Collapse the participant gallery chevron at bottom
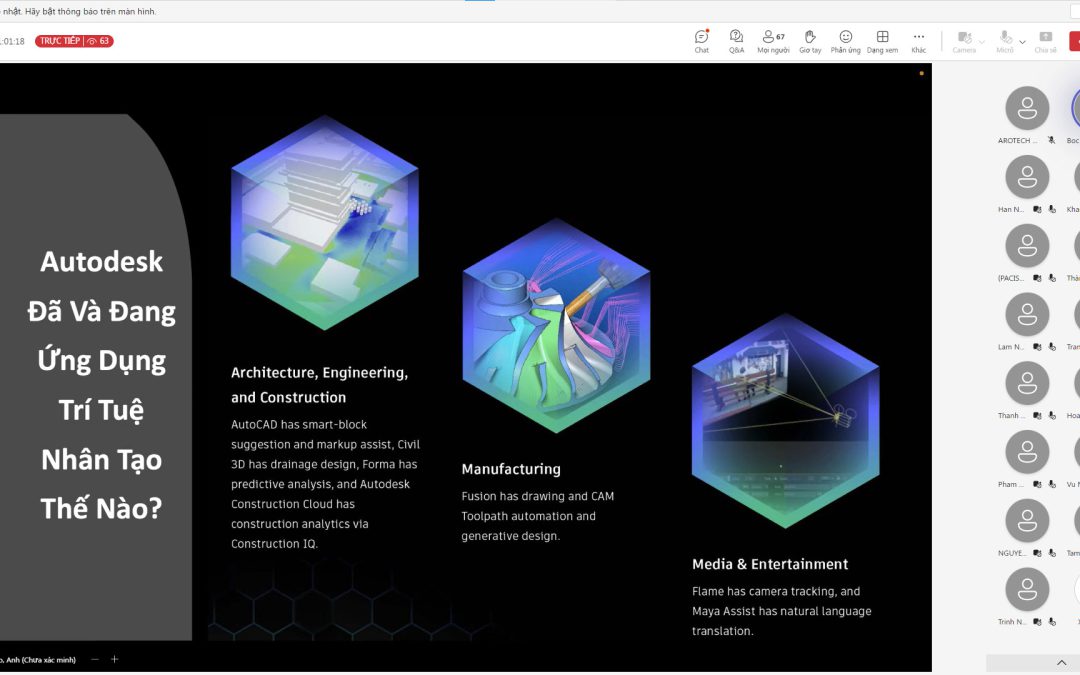The image size is (1080, 675). pos(1061,663)
